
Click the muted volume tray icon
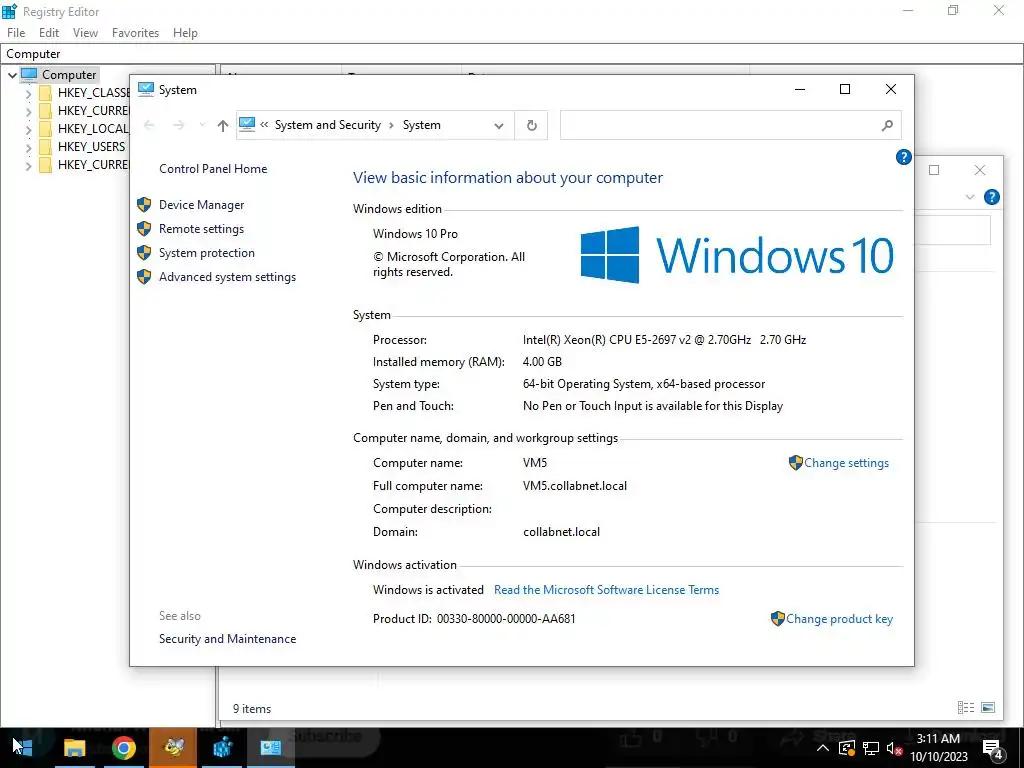coord(894,748)
